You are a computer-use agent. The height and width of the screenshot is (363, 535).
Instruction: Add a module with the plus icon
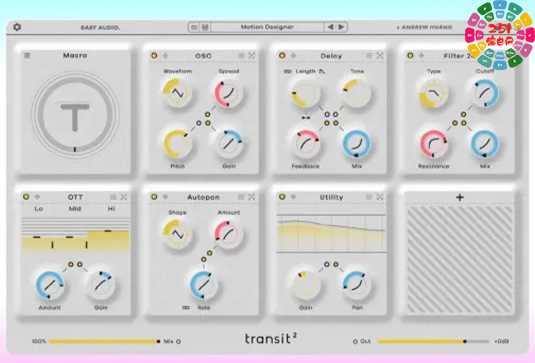(460, 197)
